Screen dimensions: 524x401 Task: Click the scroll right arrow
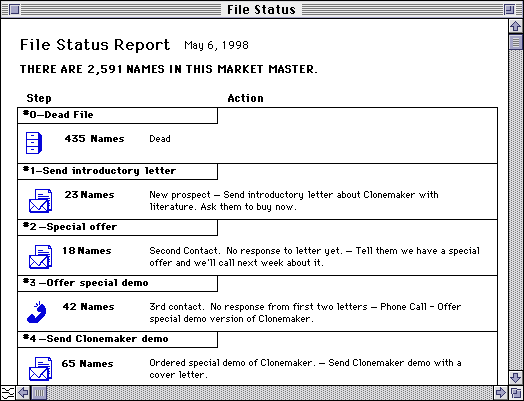[501, 392]
